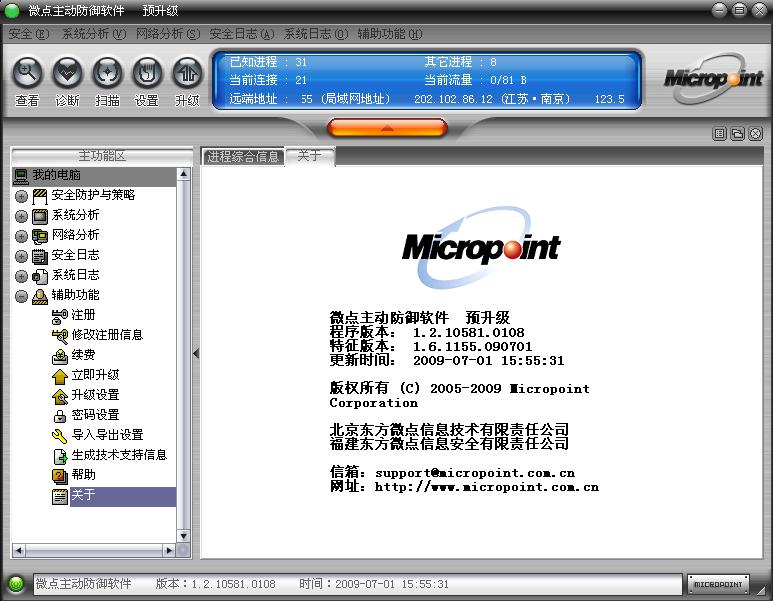Click the 密码设置 padlock icon
The image size is (773, 601).
click(x=60, y=416)
